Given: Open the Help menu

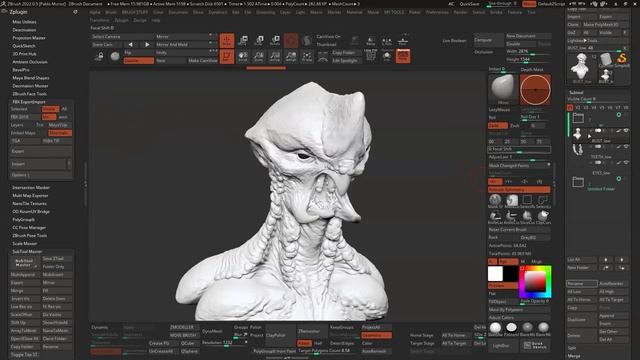Looking at the screenshot, I should tap(156, 20).
